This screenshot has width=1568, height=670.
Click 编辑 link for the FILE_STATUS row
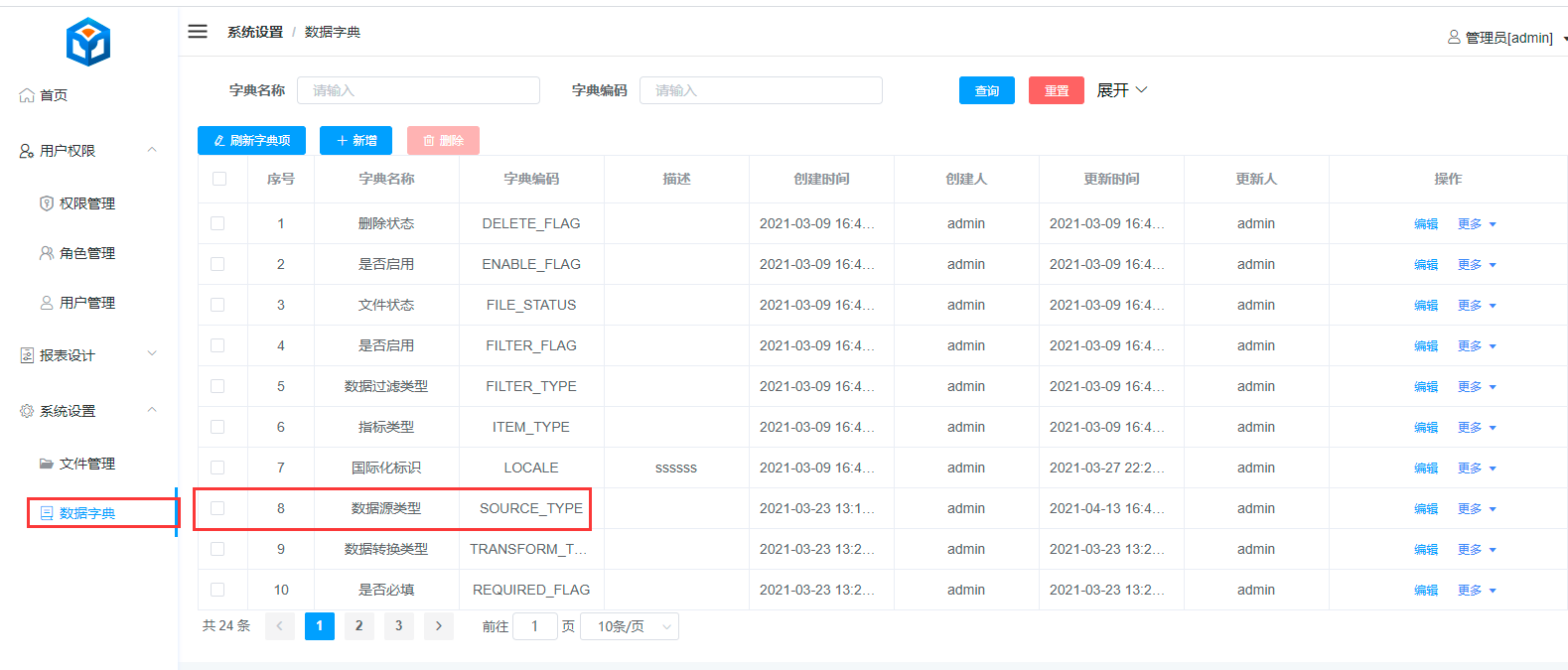(x=1425, y=306)
